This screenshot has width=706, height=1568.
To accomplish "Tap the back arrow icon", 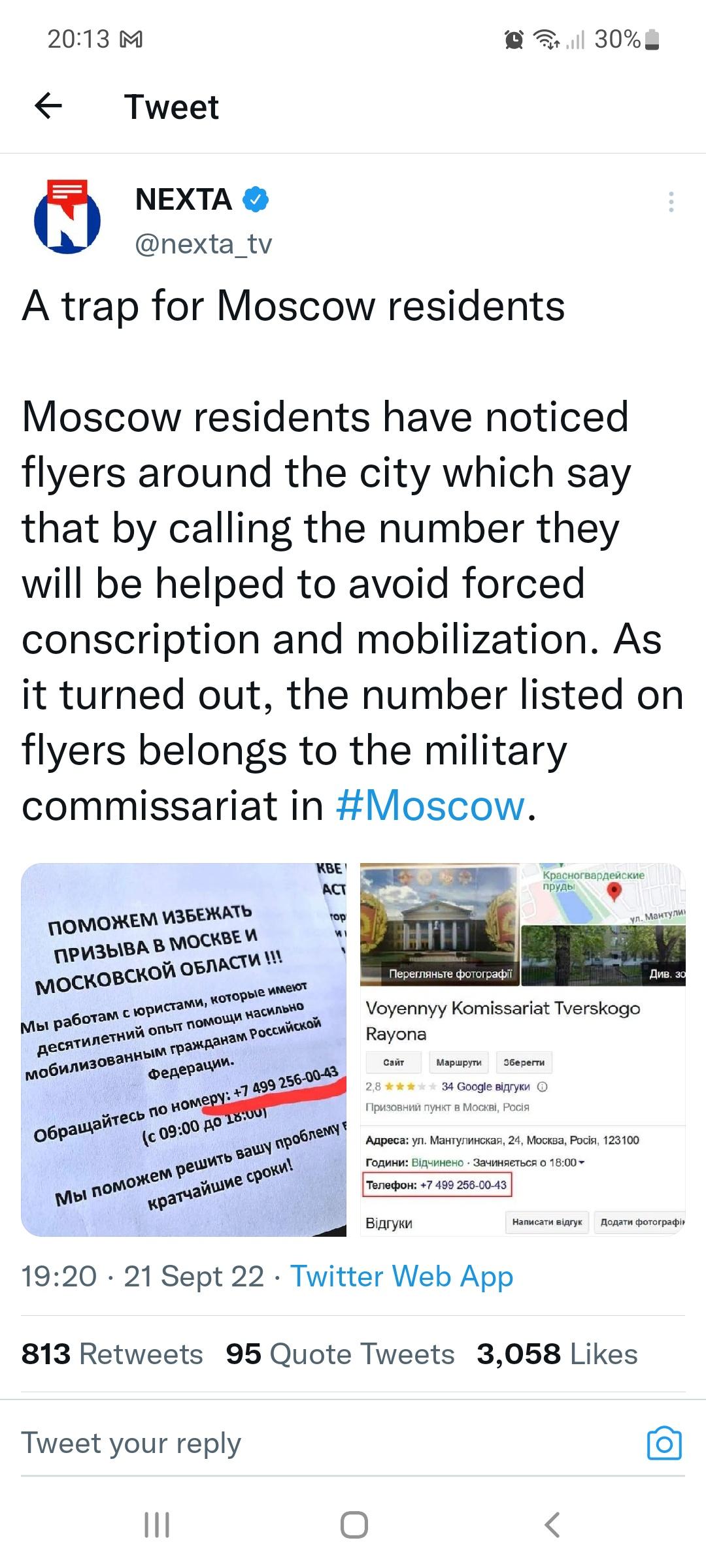I will 48,106.
